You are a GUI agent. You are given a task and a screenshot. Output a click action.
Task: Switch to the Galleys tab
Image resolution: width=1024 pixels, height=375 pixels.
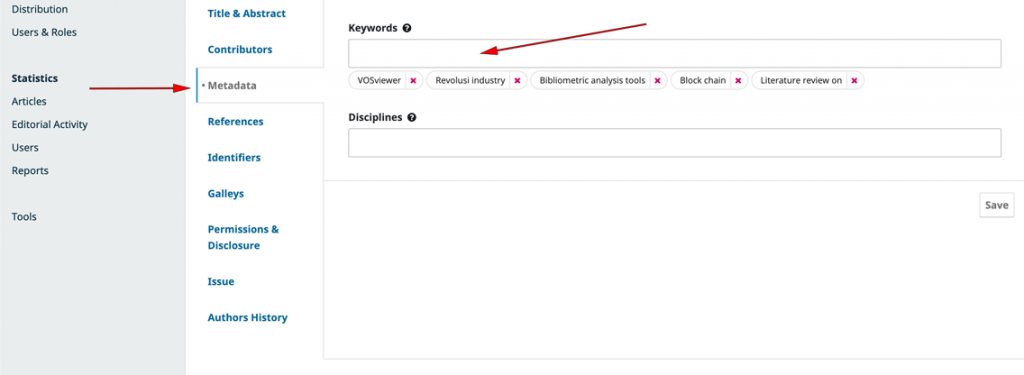coord(226,193)
